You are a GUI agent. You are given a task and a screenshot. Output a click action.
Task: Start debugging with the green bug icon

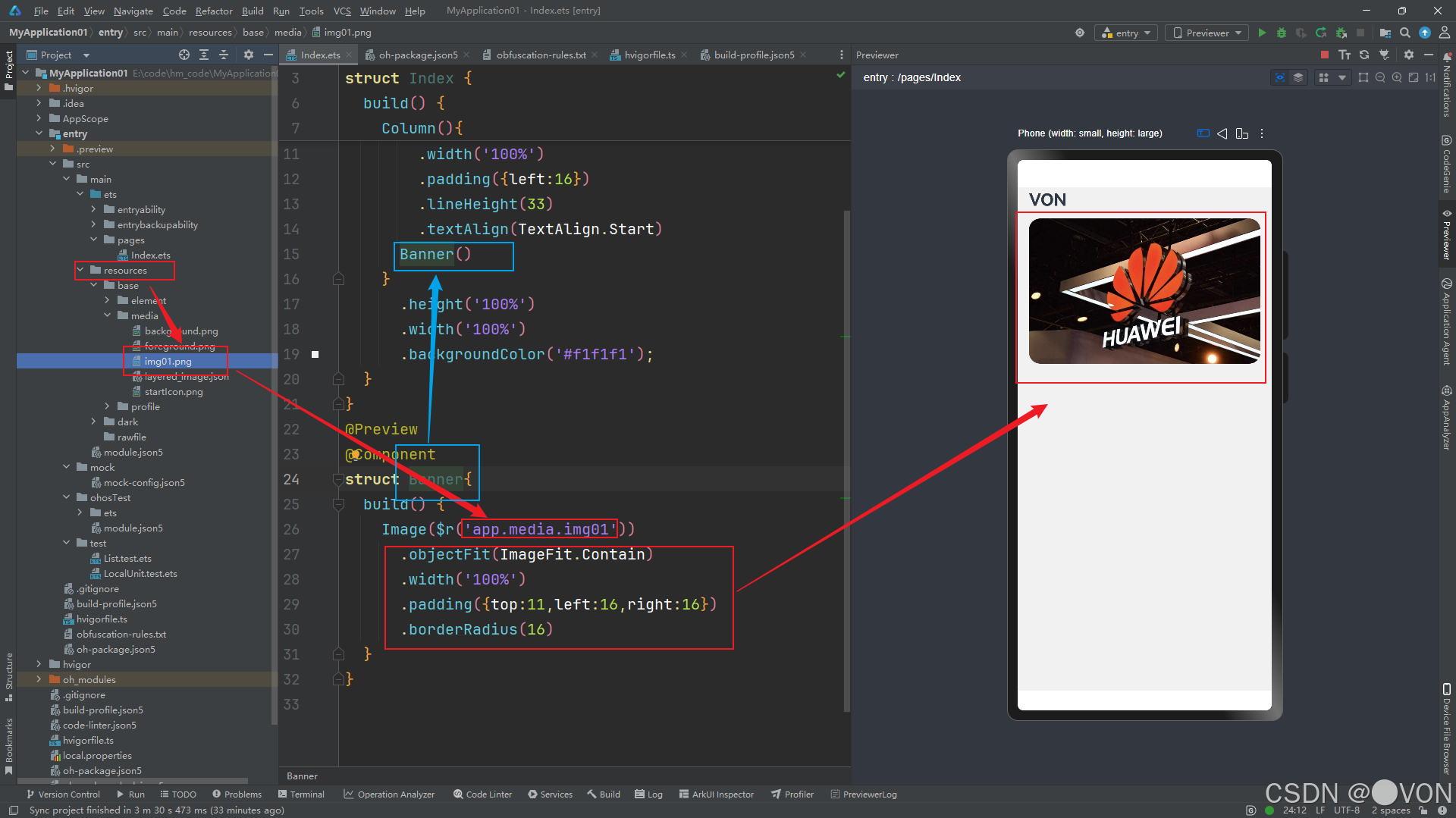point(1282,33)
